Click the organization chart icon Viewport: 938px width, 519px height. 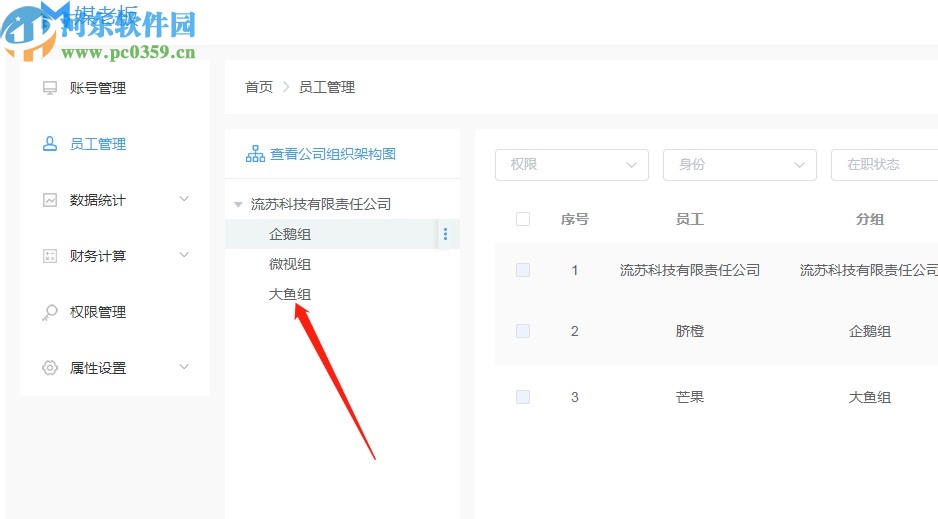tap(255, 154)
